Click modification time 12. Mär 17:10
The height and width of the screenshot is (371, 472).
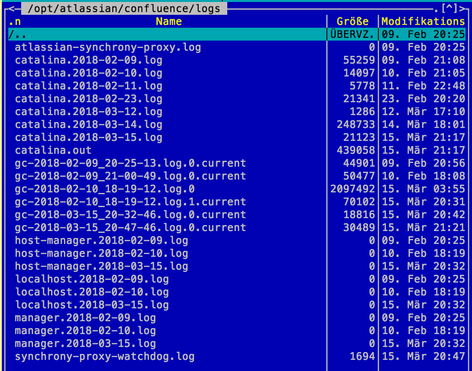pos(423,112)
